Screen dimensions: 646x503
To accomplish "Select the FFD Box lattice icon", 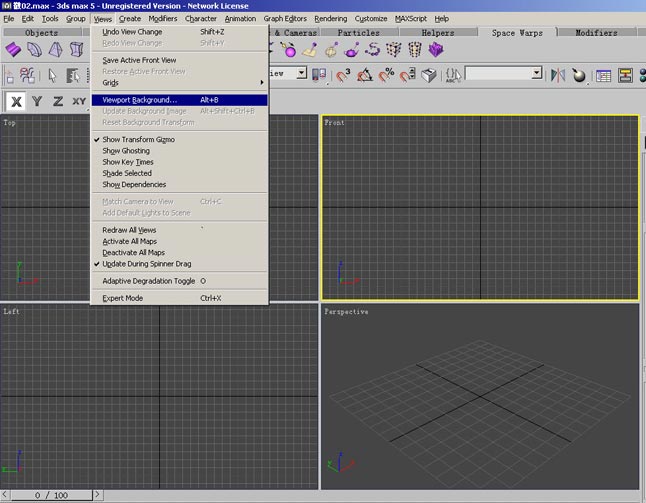I will point(393,50).
